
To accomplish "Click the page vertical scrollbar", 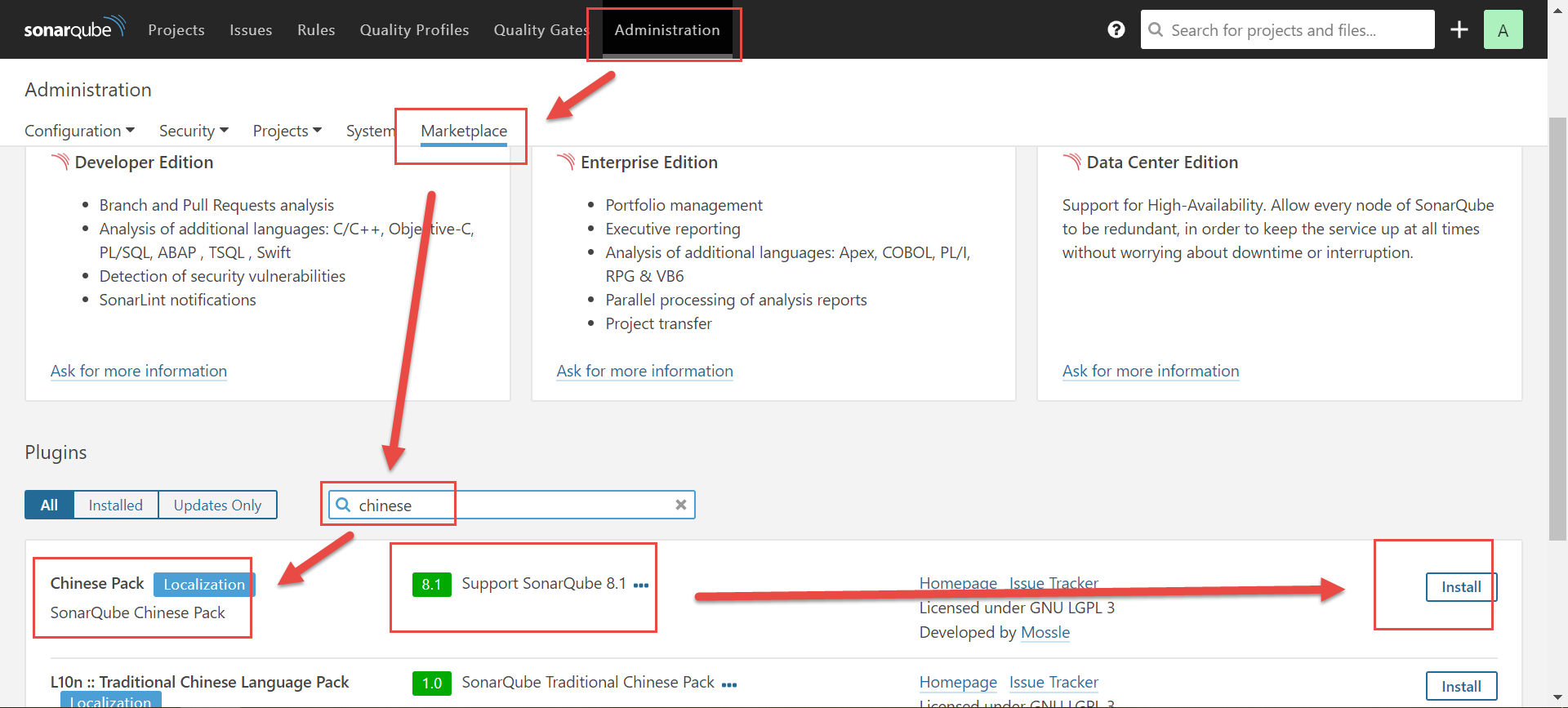I will 1557,327.
